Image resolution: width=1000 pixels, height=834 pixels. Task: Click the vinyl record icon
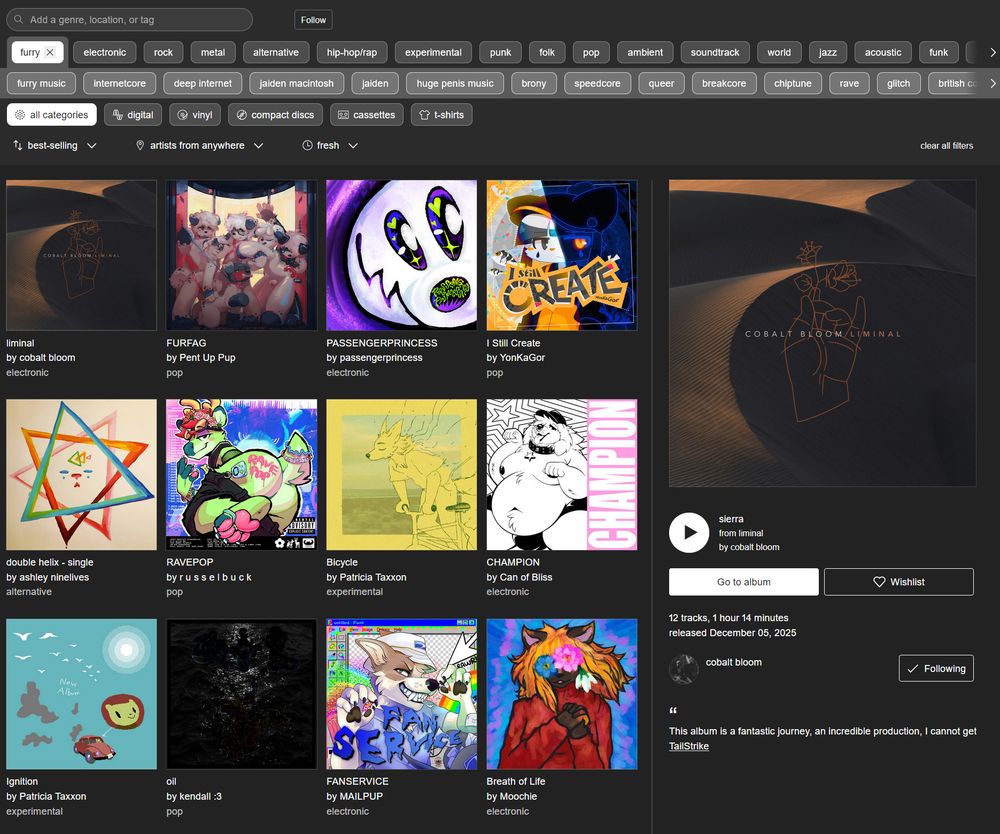click(182, 115)
